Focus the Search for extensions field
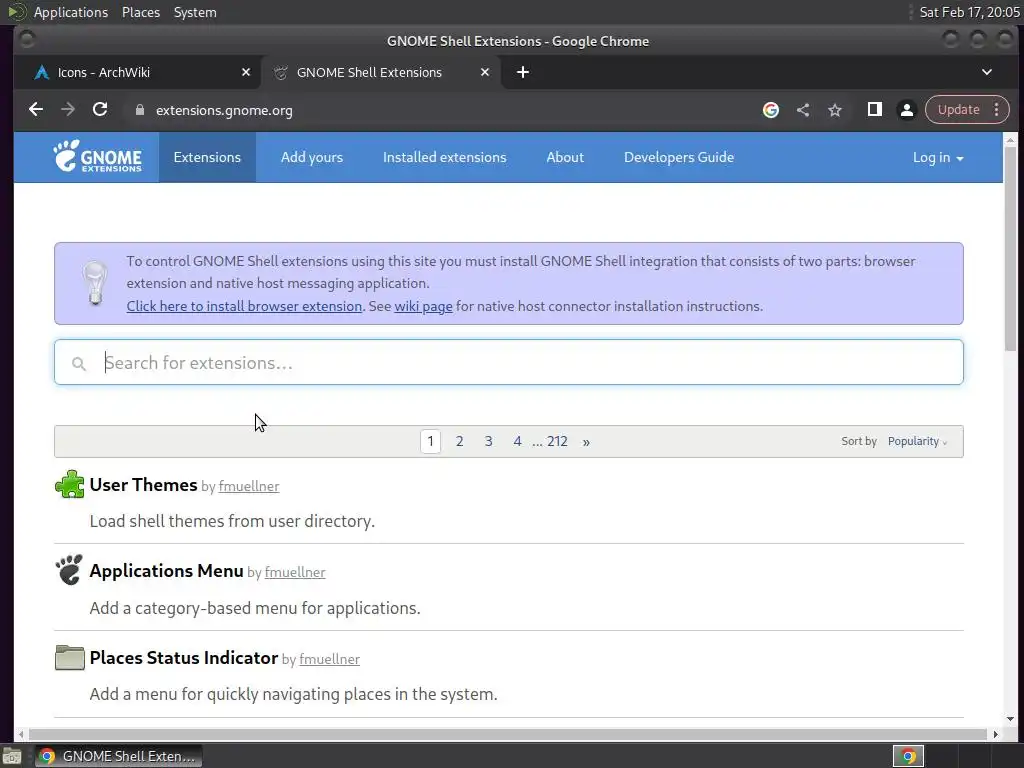1024x768 pixels. (509, 362)
